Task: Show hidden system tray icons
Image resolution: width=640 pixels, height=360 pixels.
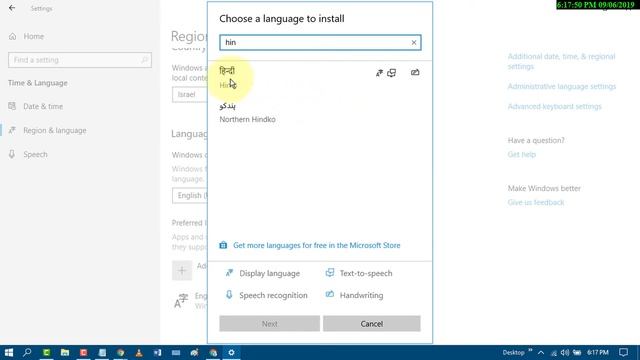Action: 541,353
